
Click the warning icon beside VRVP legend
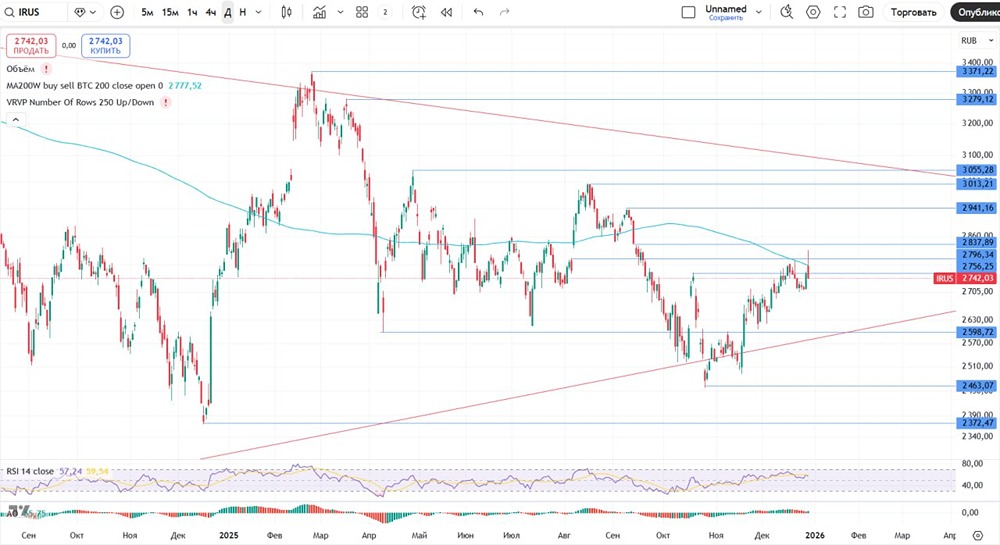click(x=166, y=102)
